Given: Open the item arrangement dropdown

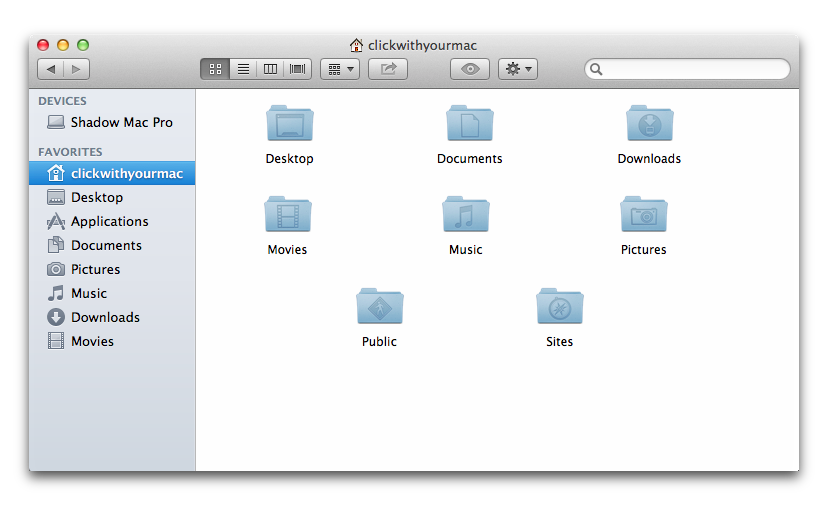Looking at the screenshot, I should pos(340,69).
